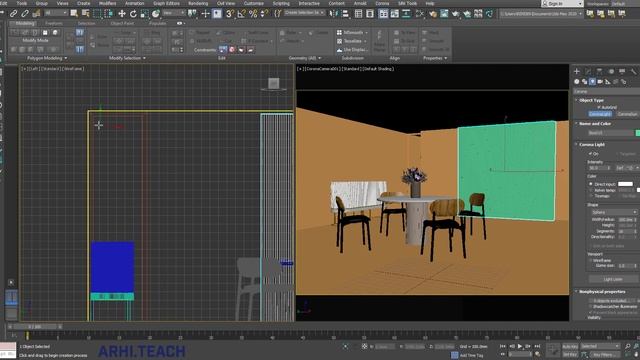Click the Tessellate button in Subdivision

352,41
